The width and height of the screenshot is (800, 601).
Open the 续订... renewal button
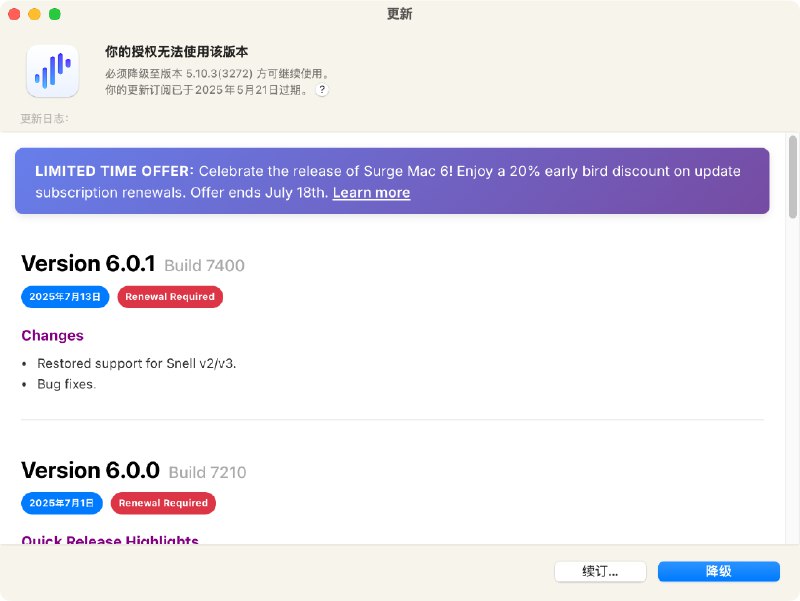point(600,571)
